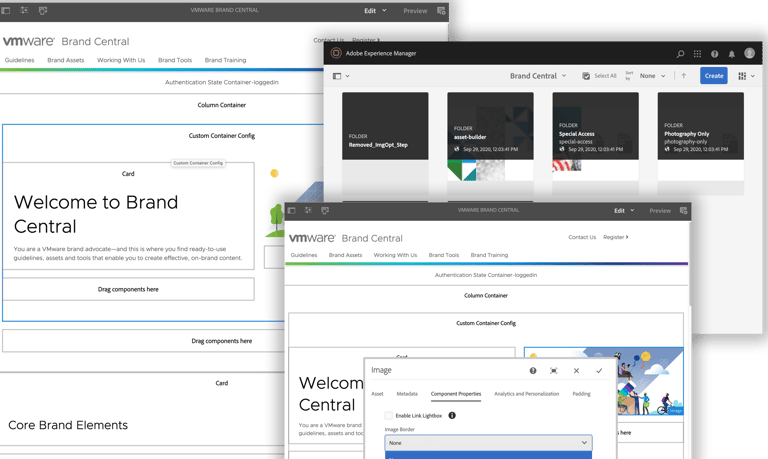Image resolution: width=768 pixels, height=459 pixels.
Task: Open notifications bell in Experience Manager header
Action: click(731, 54)
